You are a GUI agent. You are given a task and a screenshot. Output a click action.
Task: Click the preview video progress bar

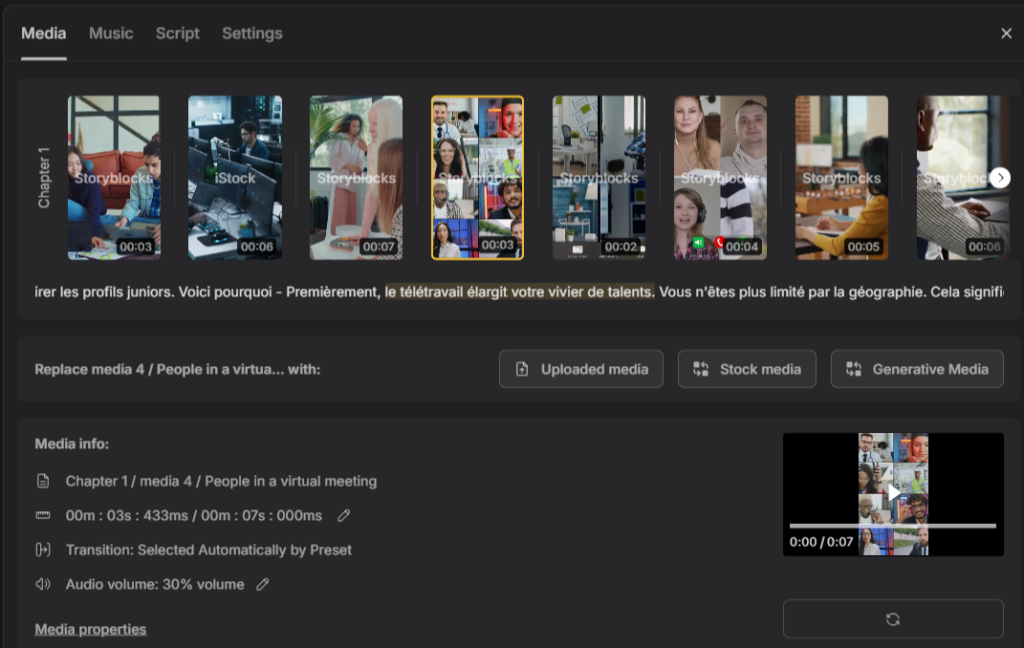(893, 525)
